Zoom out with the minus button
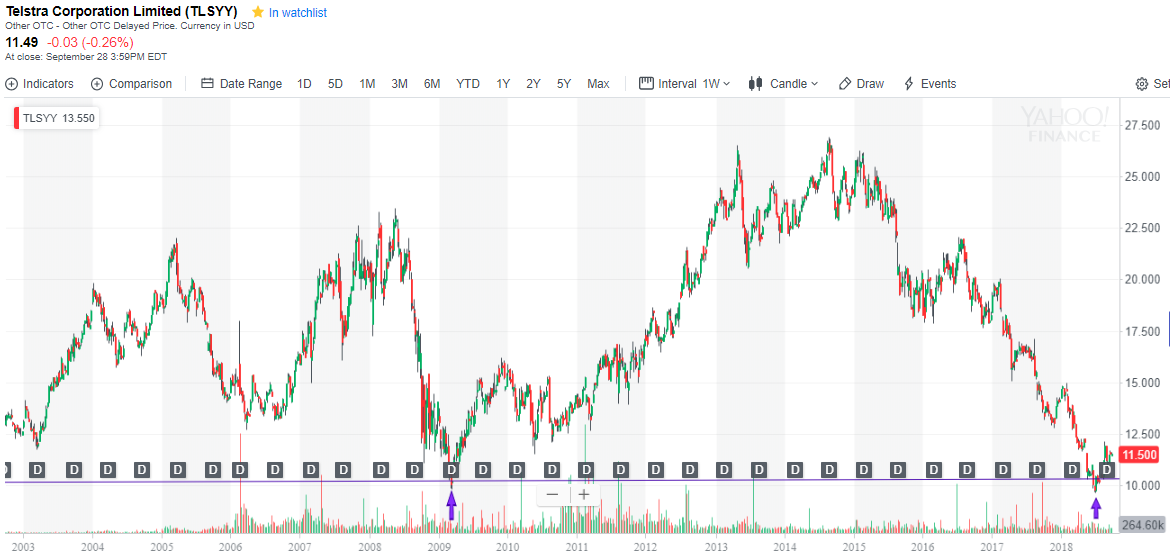 [x=552, y=494]
